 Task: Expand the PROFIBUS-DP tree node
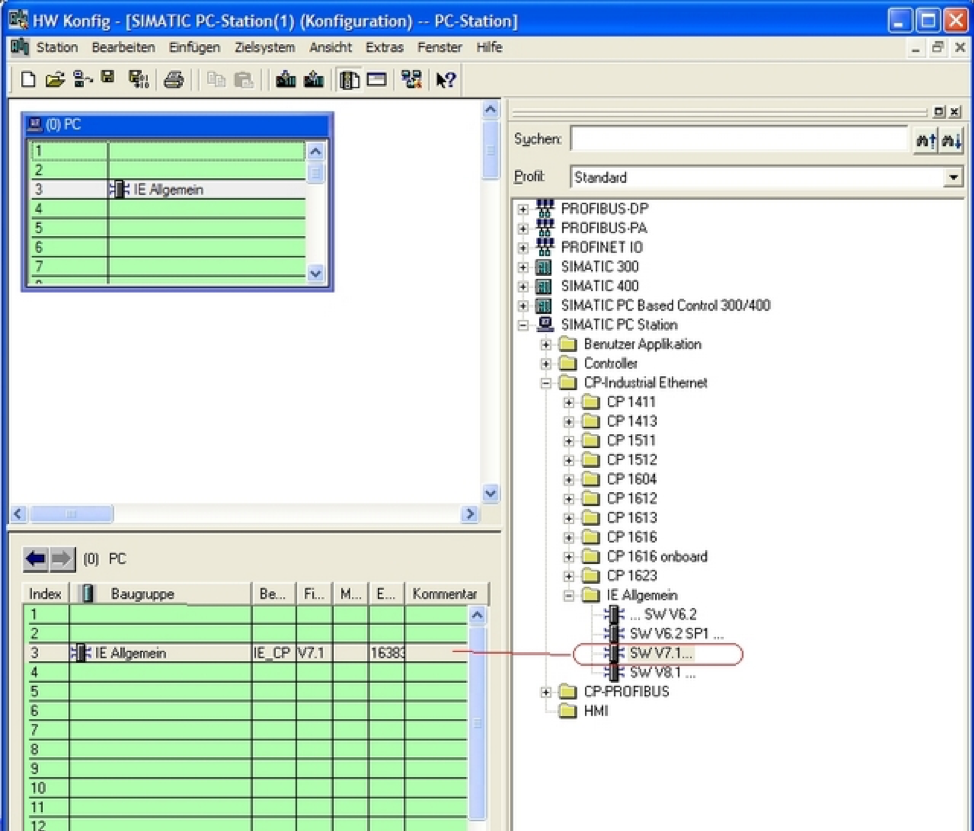coord(523,209)
